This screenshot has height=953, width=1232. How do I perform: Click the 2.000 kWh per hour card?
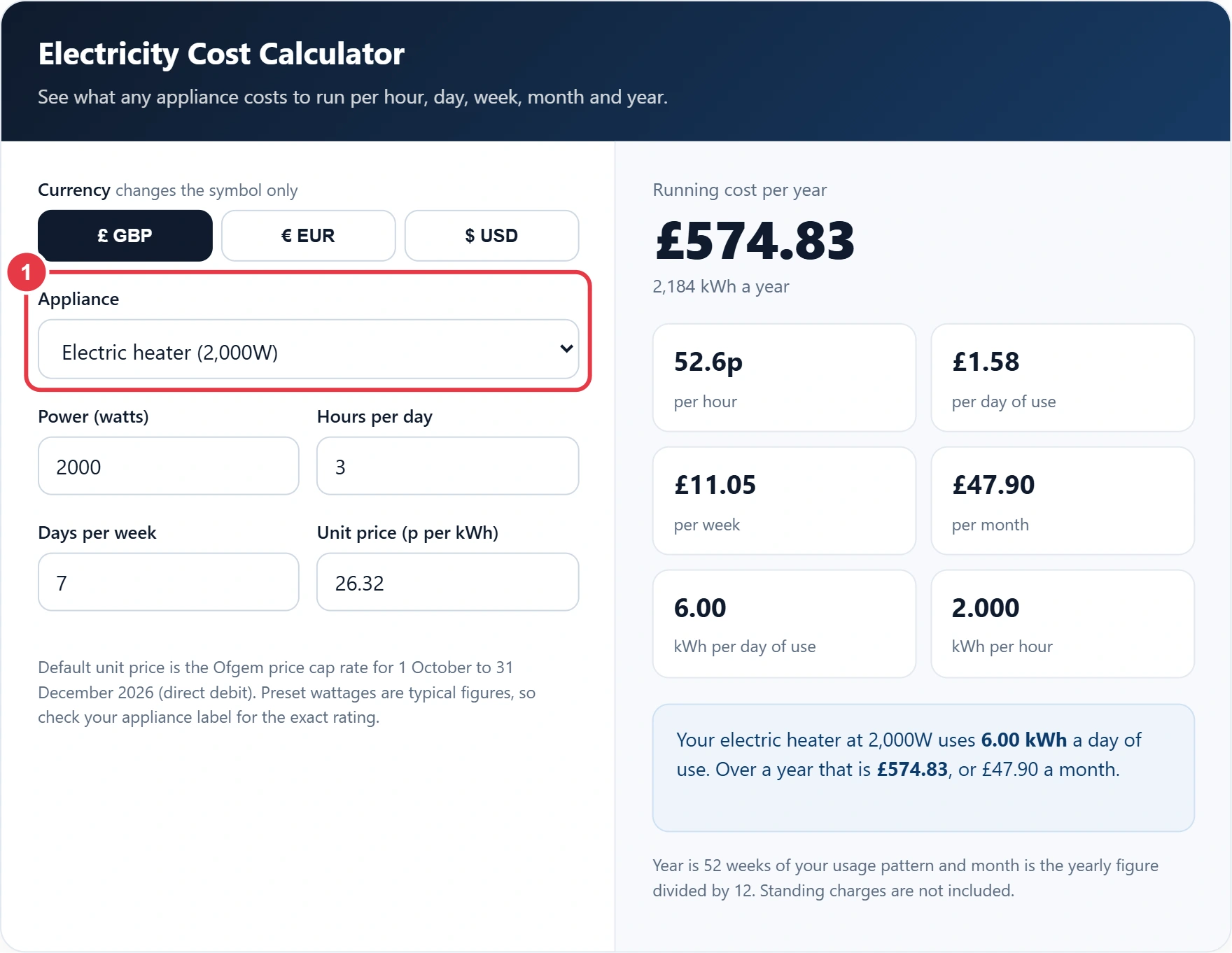point(1063,624)
